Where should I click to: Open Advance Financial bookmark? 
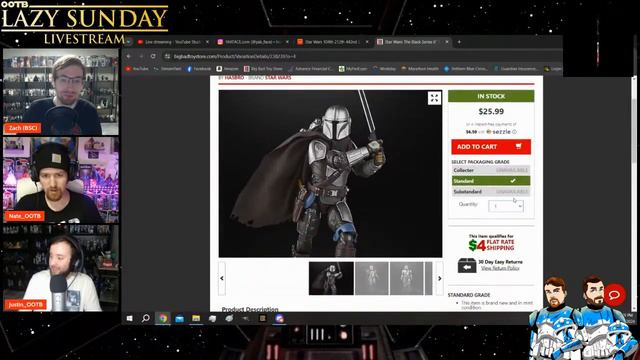(311, 69)
